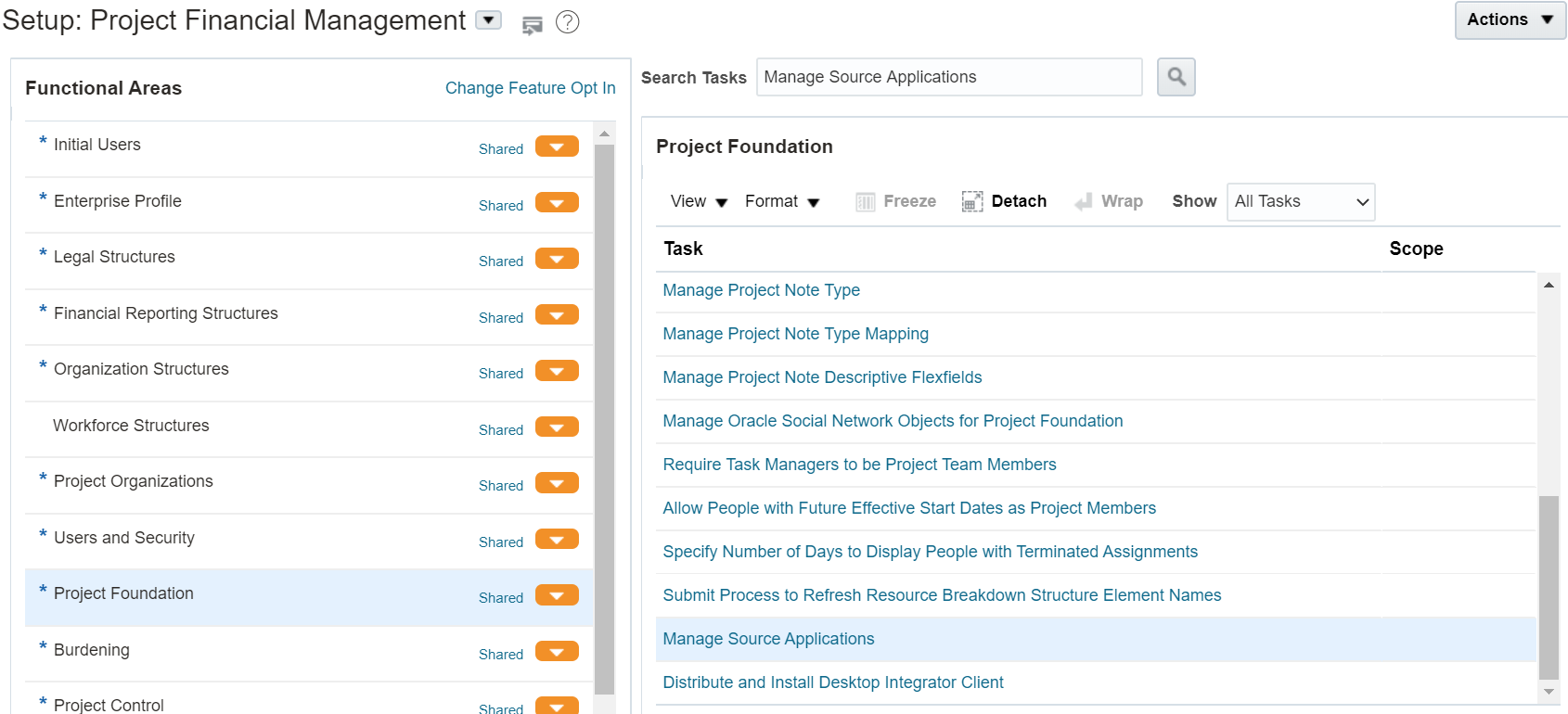Select the Organization Structures functional area

[141, 369]
